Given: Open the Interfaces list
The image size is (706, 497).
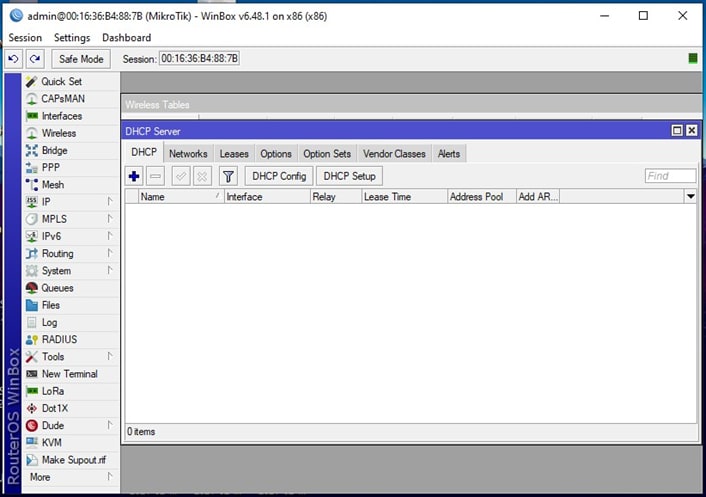Looking at the screenshot, I should click(x=62, y=116).
